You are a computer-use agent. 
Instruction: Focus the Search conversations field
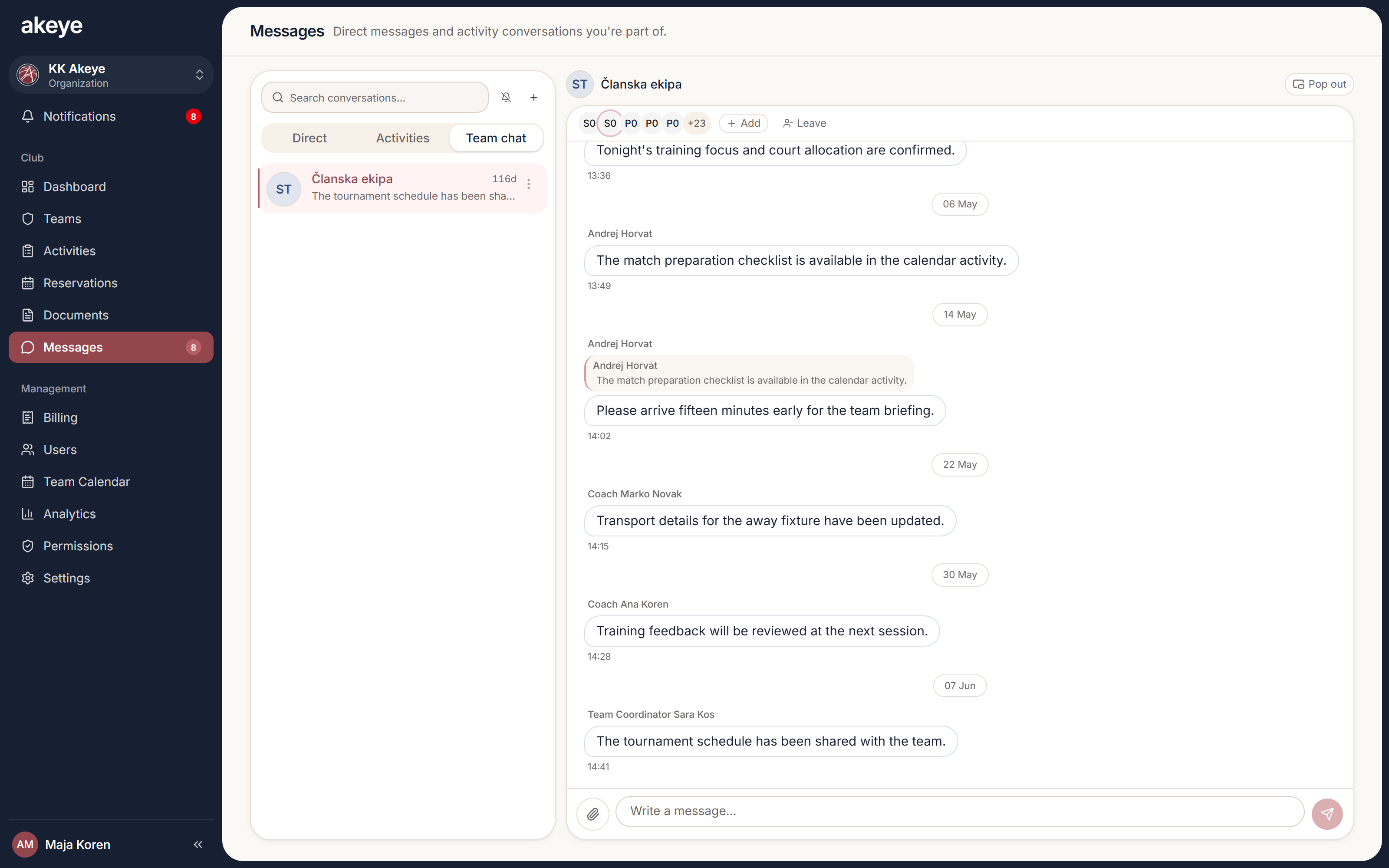pyautogui.click(x=375, y=98)
